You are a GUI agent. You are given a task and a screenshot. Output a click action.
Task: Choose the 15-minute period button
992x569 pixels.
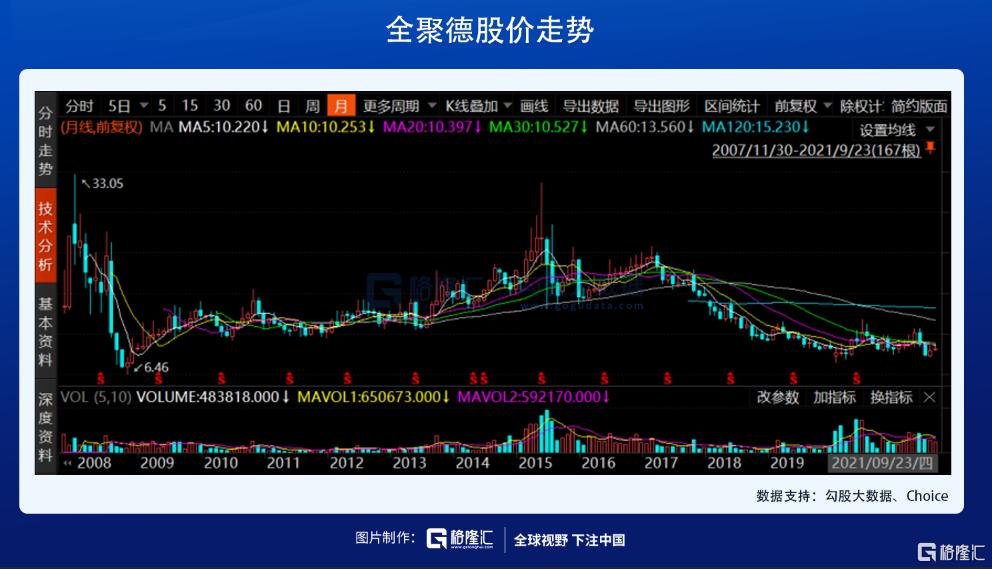pos(189,105)
